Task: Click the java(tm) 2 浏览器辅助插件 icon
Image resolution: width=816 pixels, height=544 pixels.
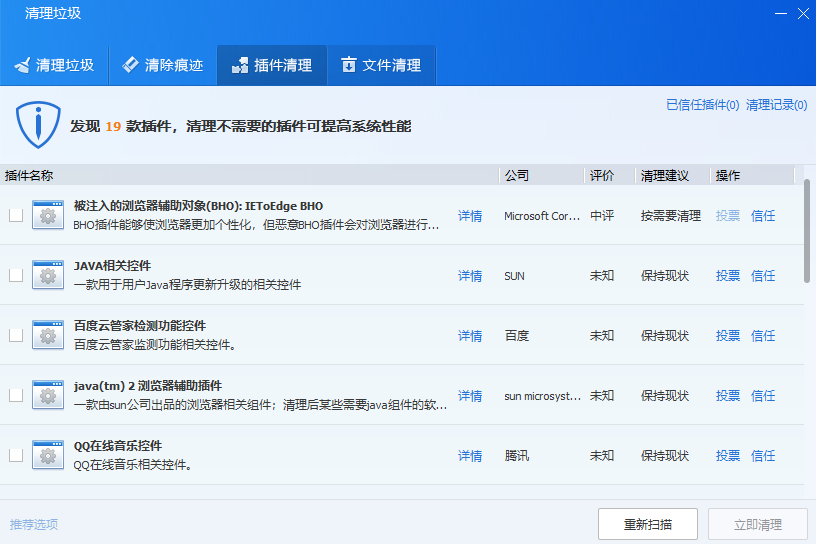Action: point(48,395)
